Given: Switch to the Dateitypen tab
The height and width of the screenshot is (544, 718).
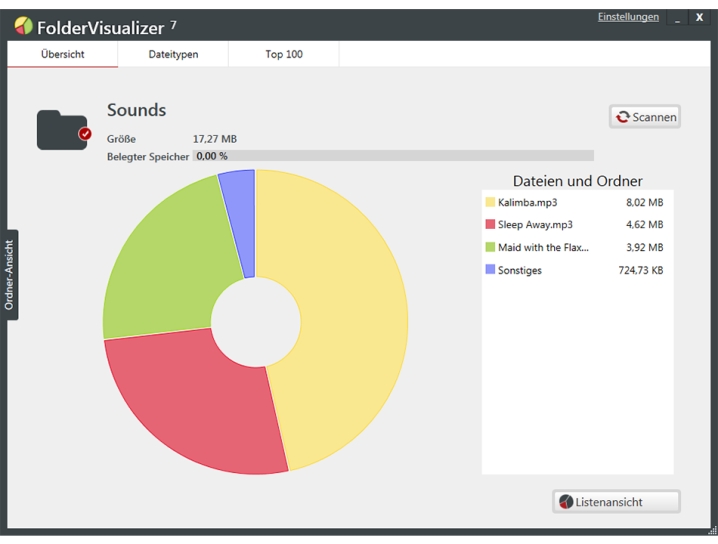Looking at the screenshot, I should coord(173,54).
